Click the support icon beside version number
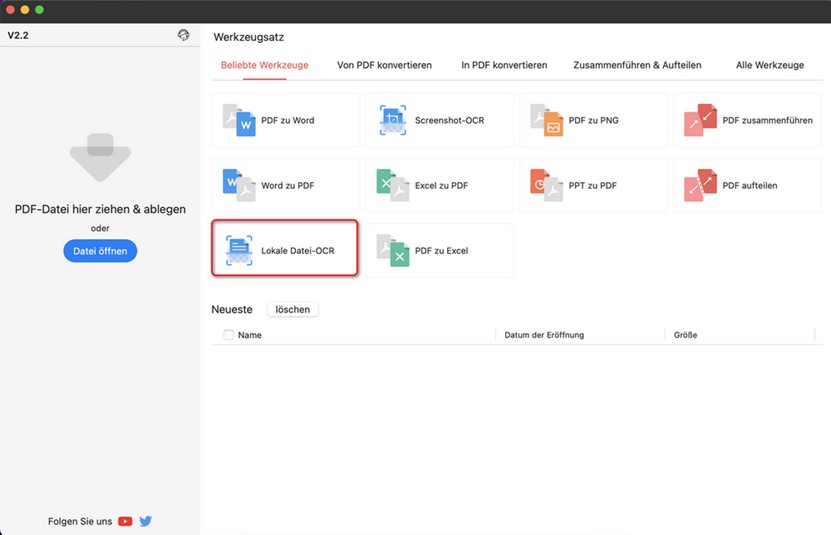The image size is (831, 535). click(x=183, y=35)
